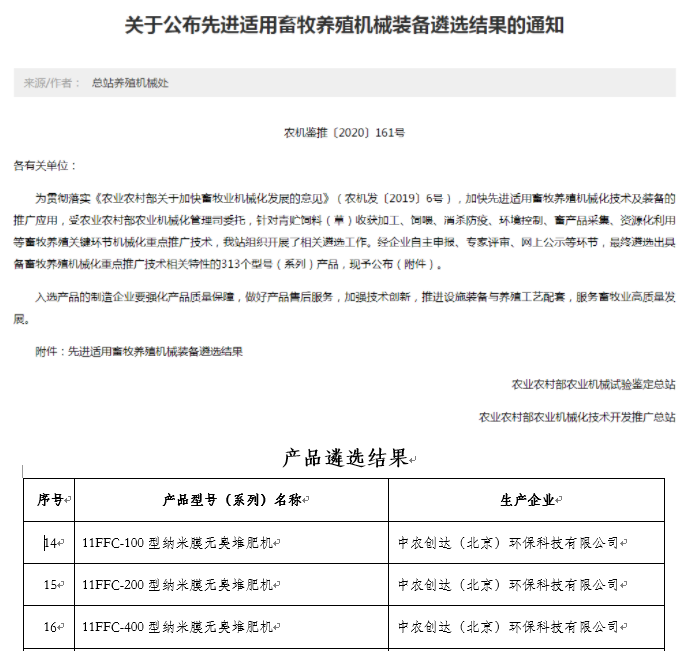Select the 总站养殖机械处 source text
The height and width of the screenshot is (656, 679).
(130, 83)
